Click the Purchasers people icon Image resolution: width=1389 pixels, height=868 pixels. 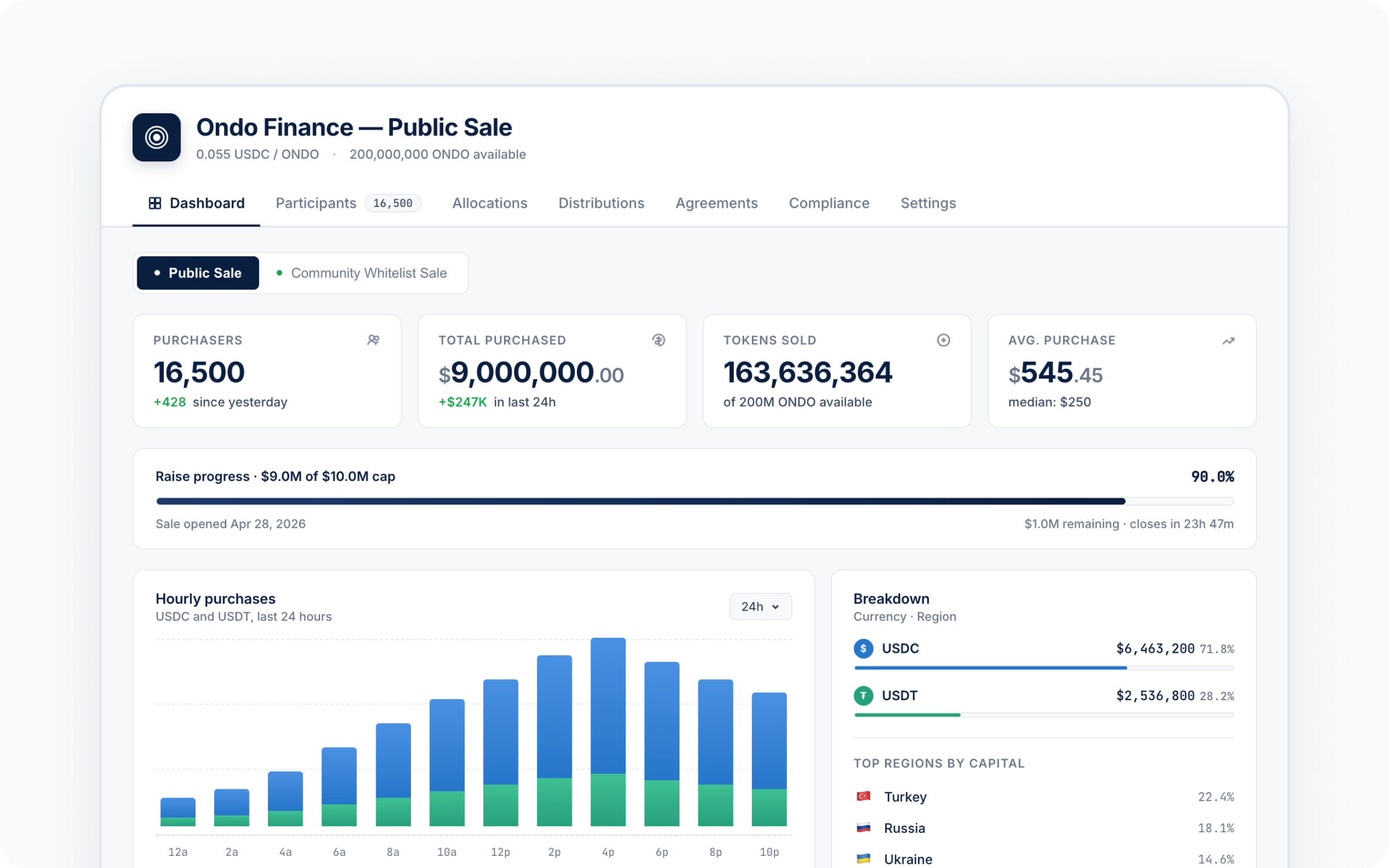[373, 340]
